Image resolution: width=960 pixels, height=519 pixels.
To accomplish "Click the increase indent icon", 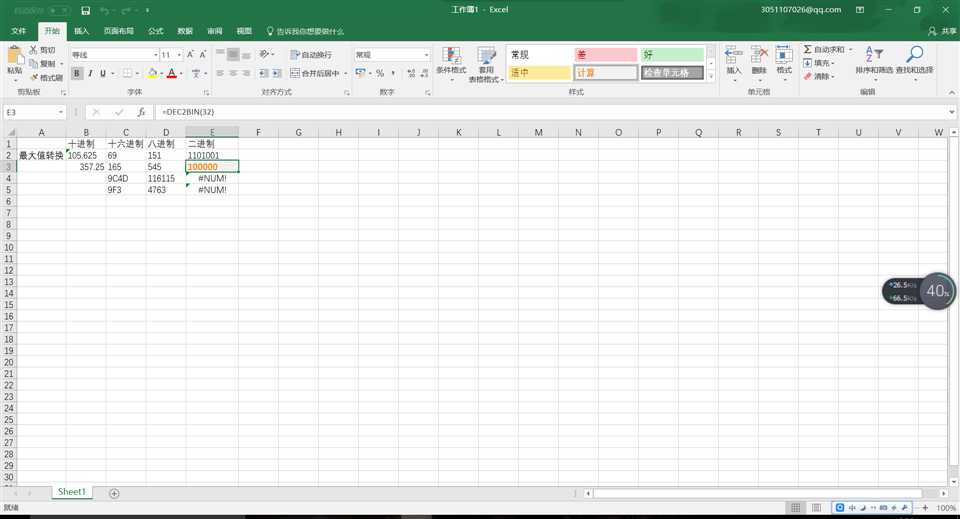I will click(277, 73).
